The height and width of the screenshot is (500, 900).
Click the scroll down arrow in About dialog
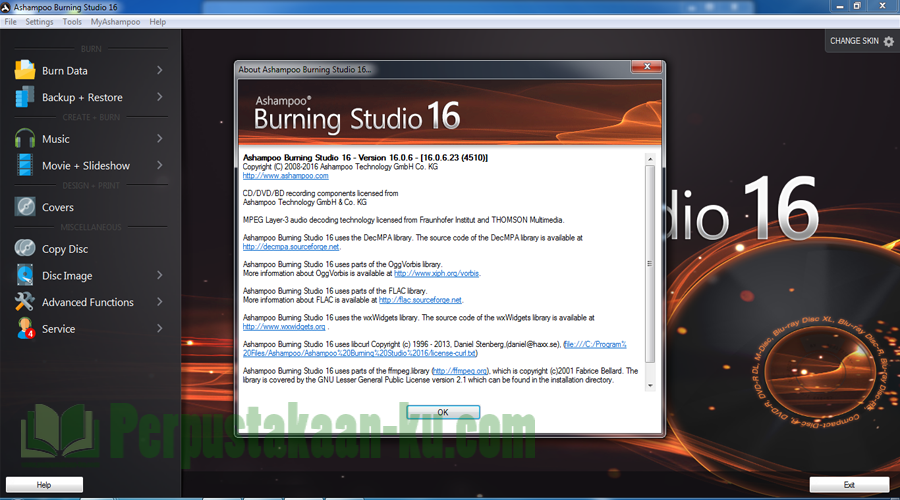click(650, 386)
